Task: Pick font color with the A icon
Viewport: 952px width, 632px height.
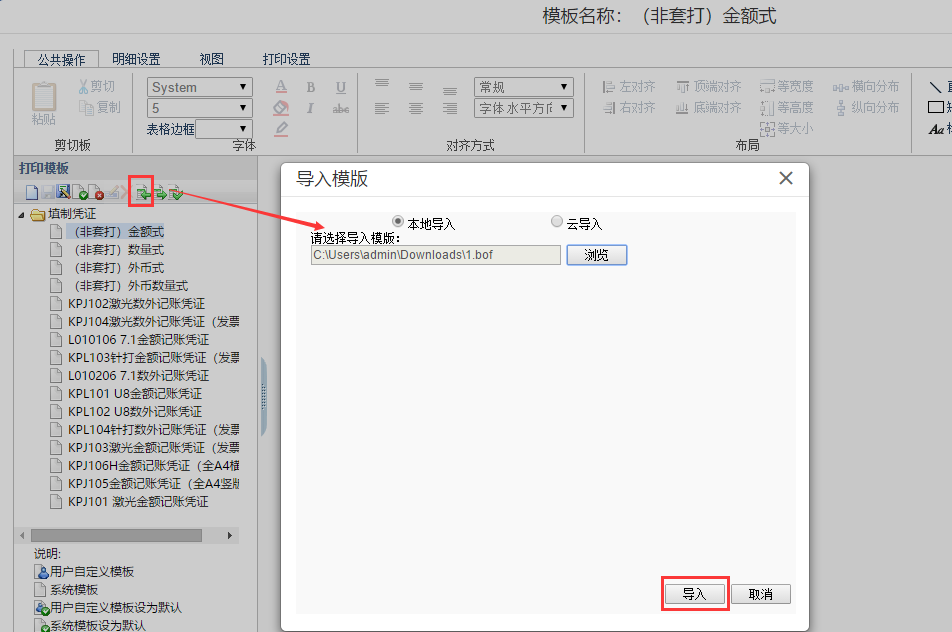Action: click(x=280, y=87)
